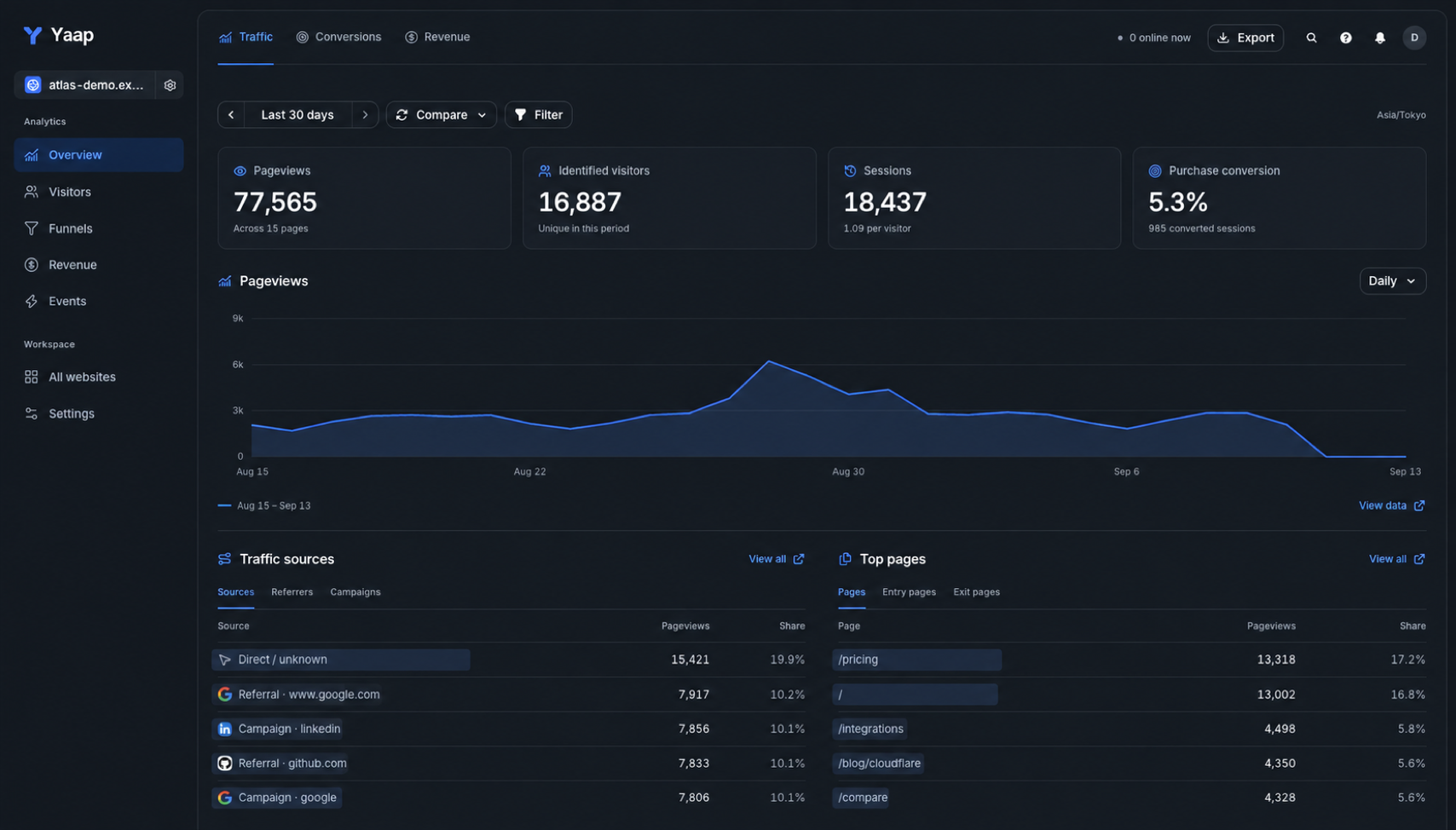Click the Top pages section icon
Viewport: 1456px width, 830px height.
click(x=845, y=559)
